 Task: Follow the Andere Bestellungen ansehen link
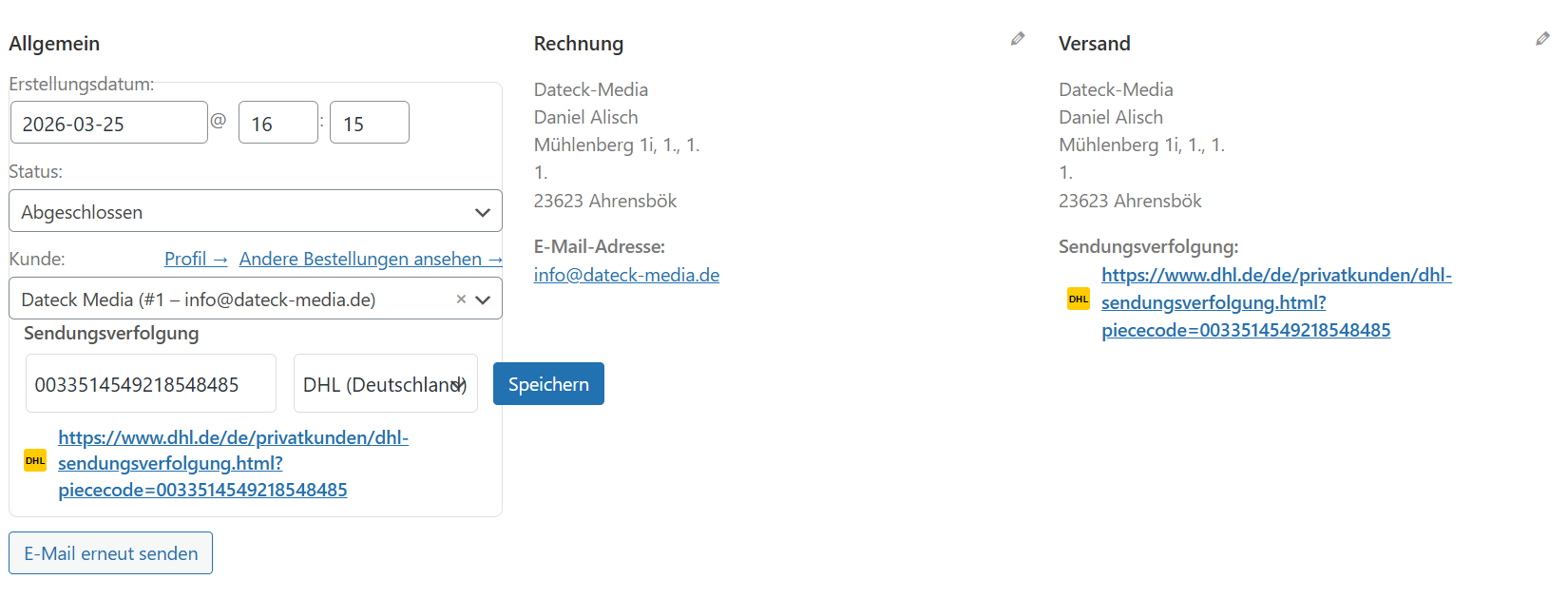[x=370, y=259]
